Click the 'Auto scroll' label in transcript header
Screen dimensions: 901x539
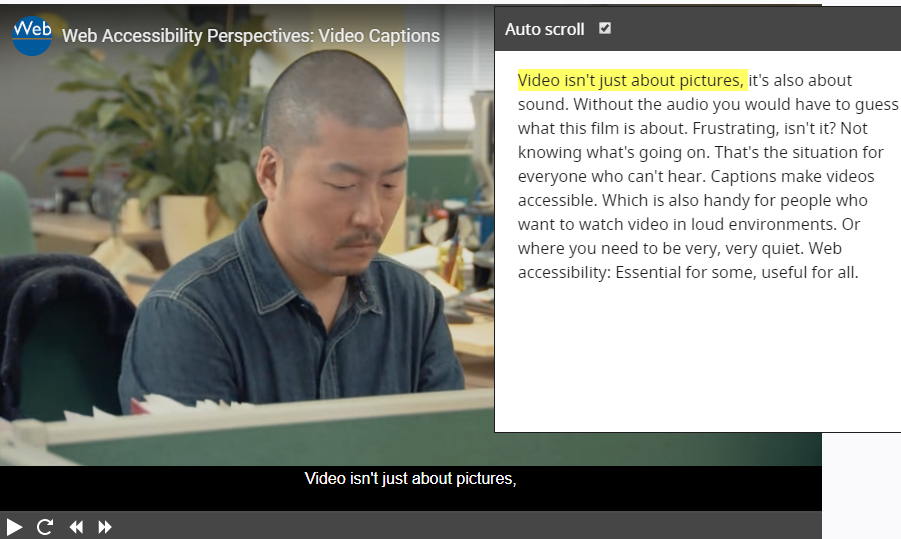(544, 29)
